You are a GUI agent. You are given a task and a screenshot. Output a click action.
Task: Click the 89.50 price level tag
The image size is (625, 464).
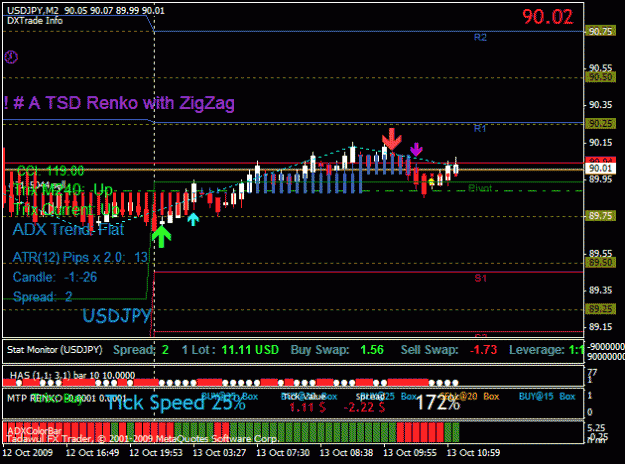click(600, 263)
